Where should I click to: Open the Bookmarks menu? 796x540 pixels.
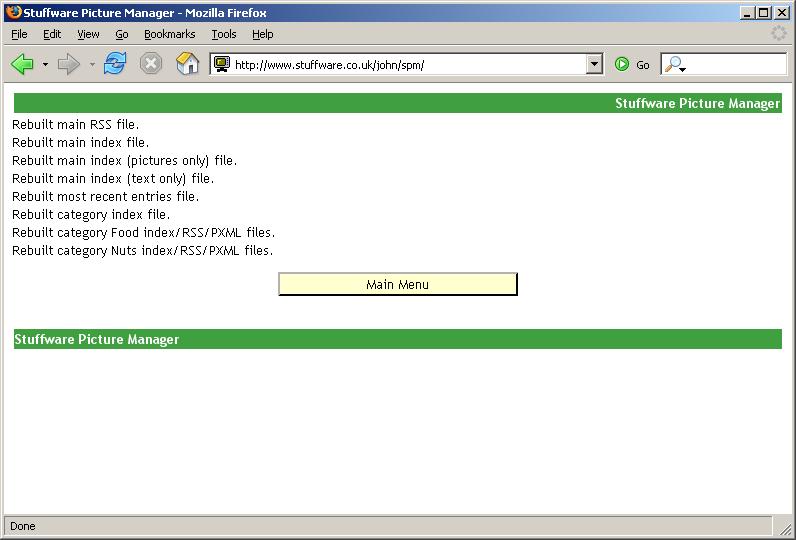[170, 34]
